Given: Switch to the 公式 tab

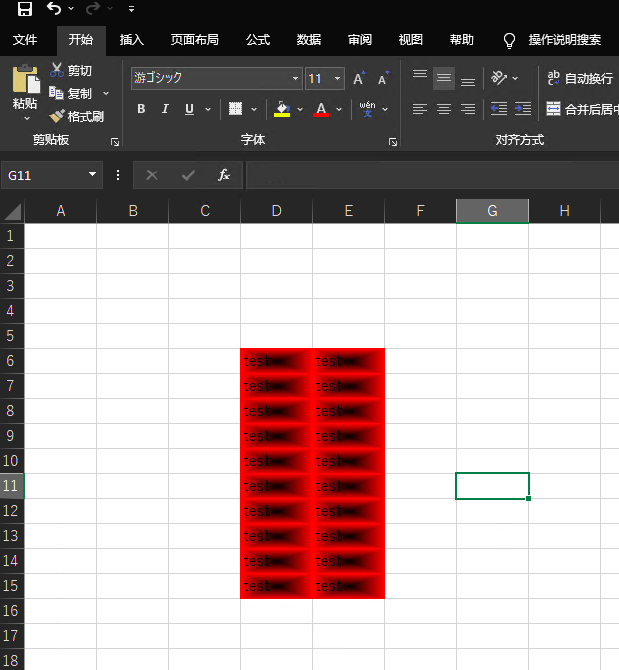Looking at the screenshot, I should 258,40.
